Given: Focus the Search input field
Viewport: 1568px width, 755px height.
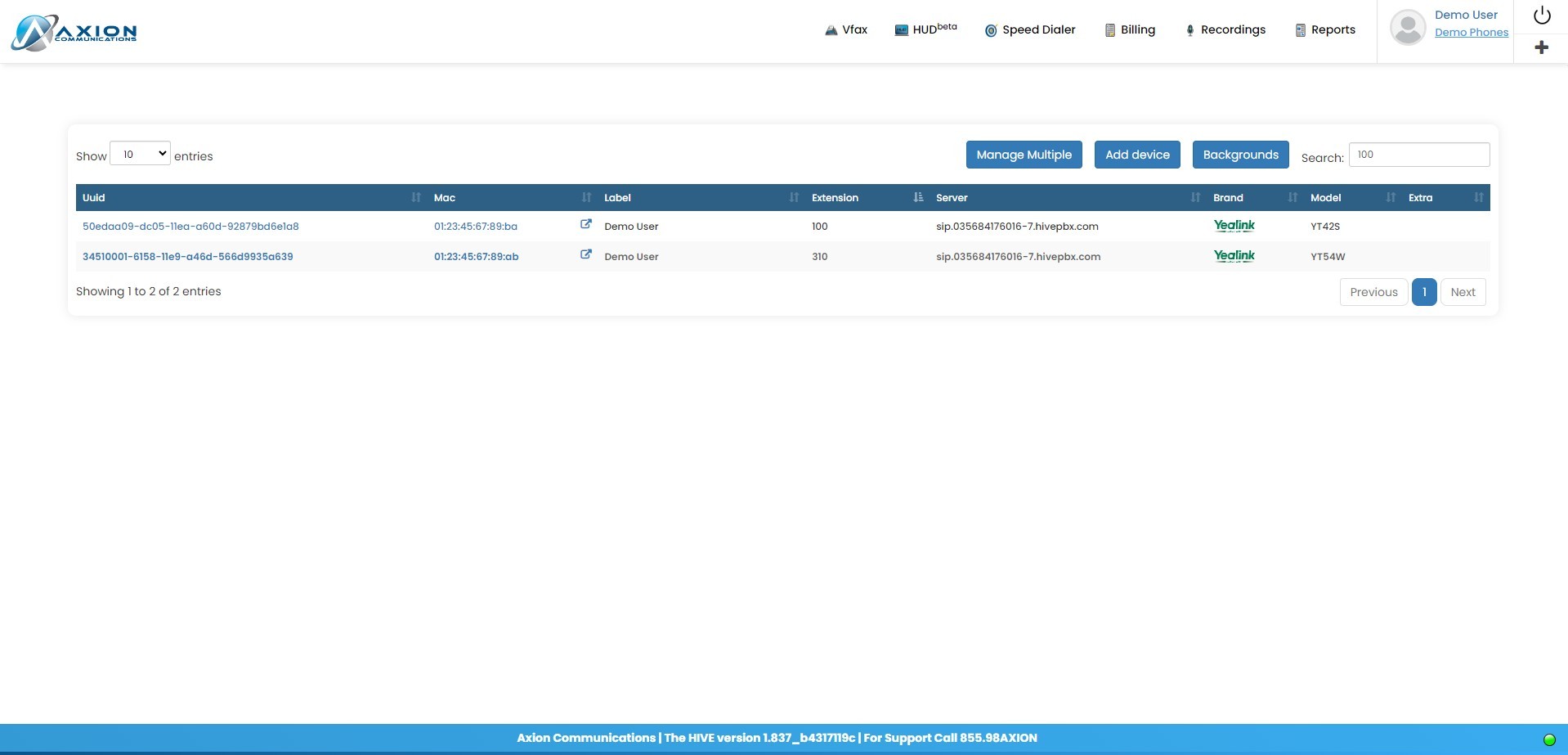Looking at the screenshot, I should pyautogui.click(x=1419, y=155).
